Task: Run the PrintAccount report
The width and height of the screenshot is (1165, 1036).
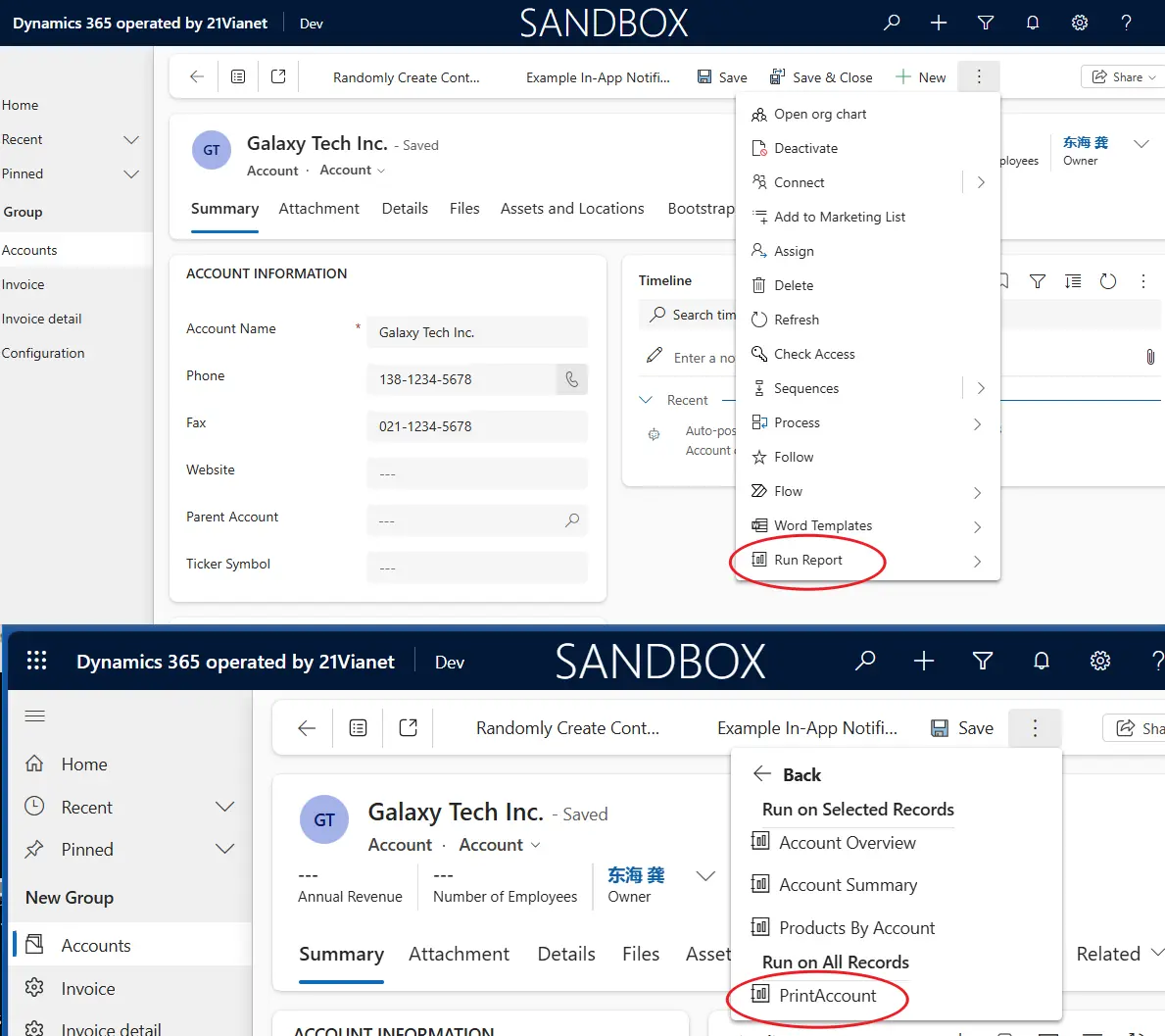Action: point(826,996)
